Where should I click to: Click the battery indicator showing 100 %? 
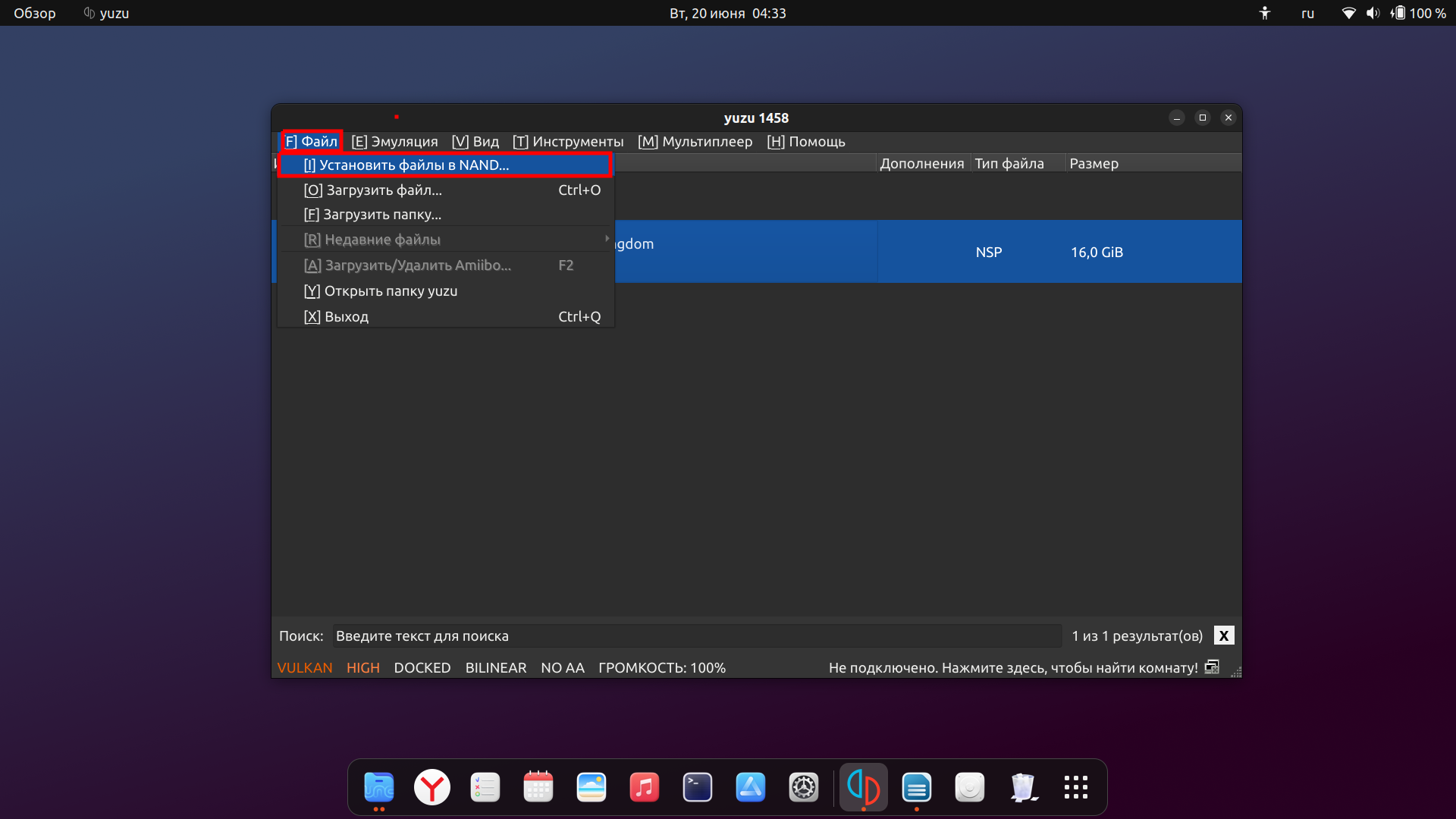[1418, 13]
